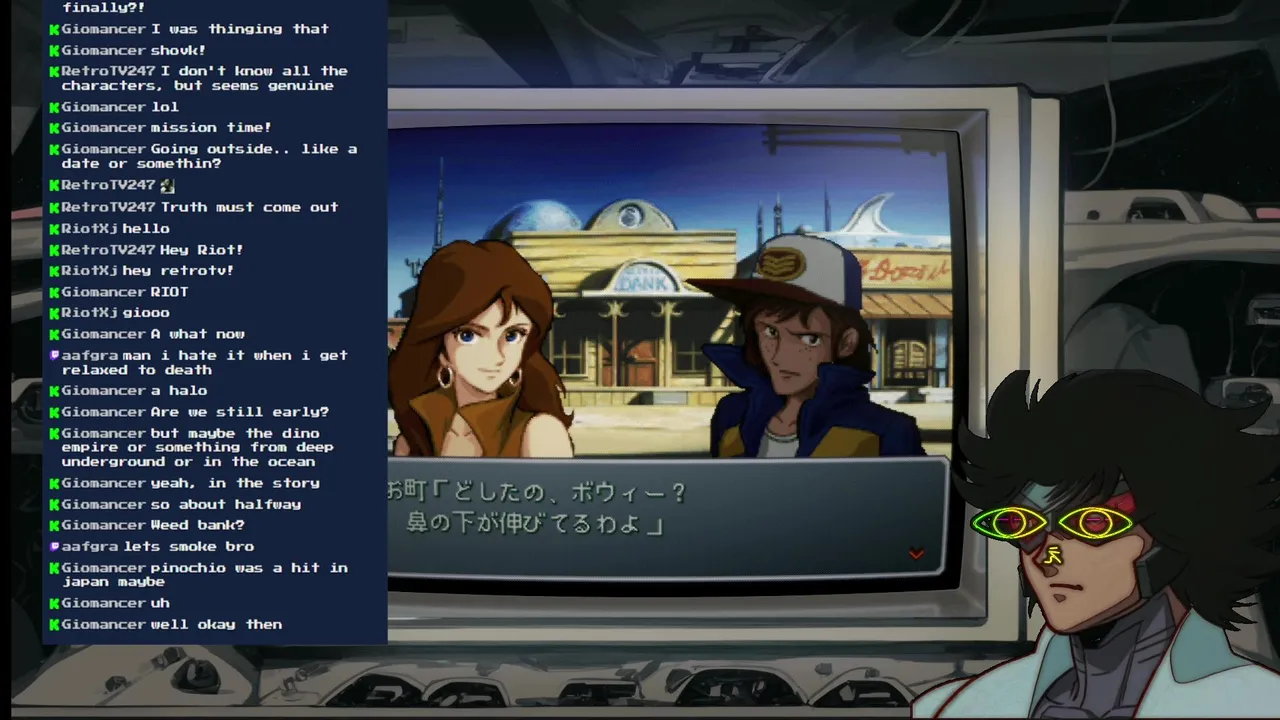Click the badge icon before Giomancer 'uh'
The width and height of the screenshot is (1280, 720).
(x=55, y=604)
